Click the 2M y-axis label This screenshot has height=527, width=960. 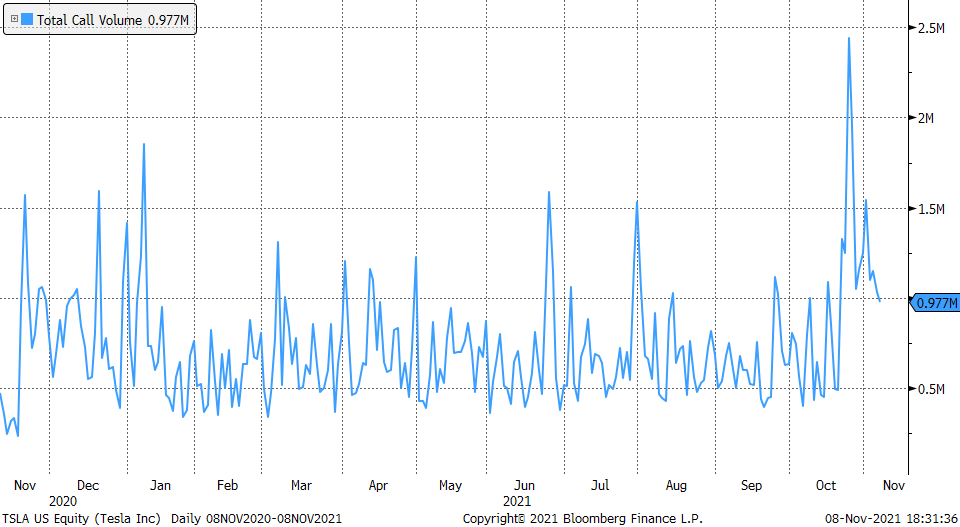tap(927, 118)
